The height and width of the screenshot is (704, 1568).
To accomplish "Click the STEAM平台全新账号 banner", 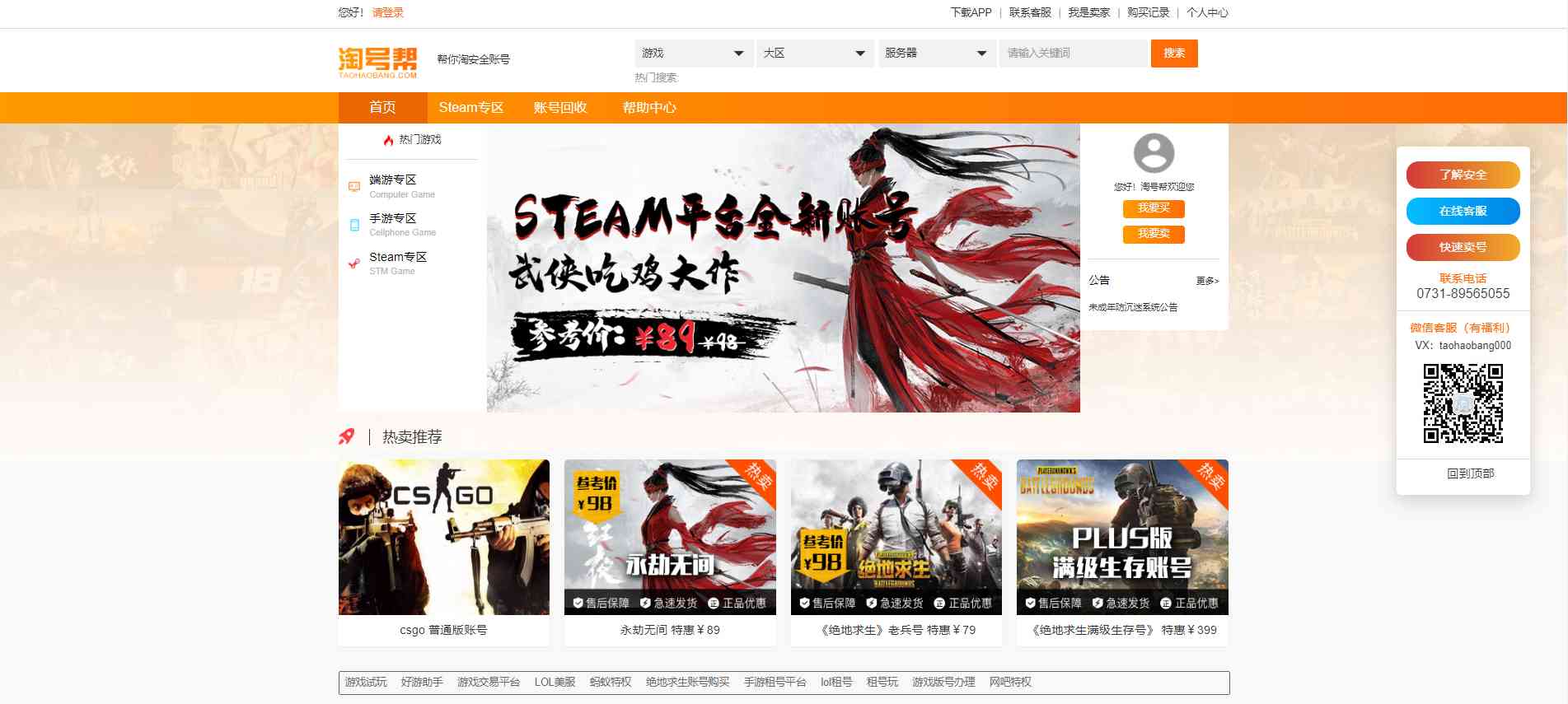I will pyautogui.click(x=783, y=268).
